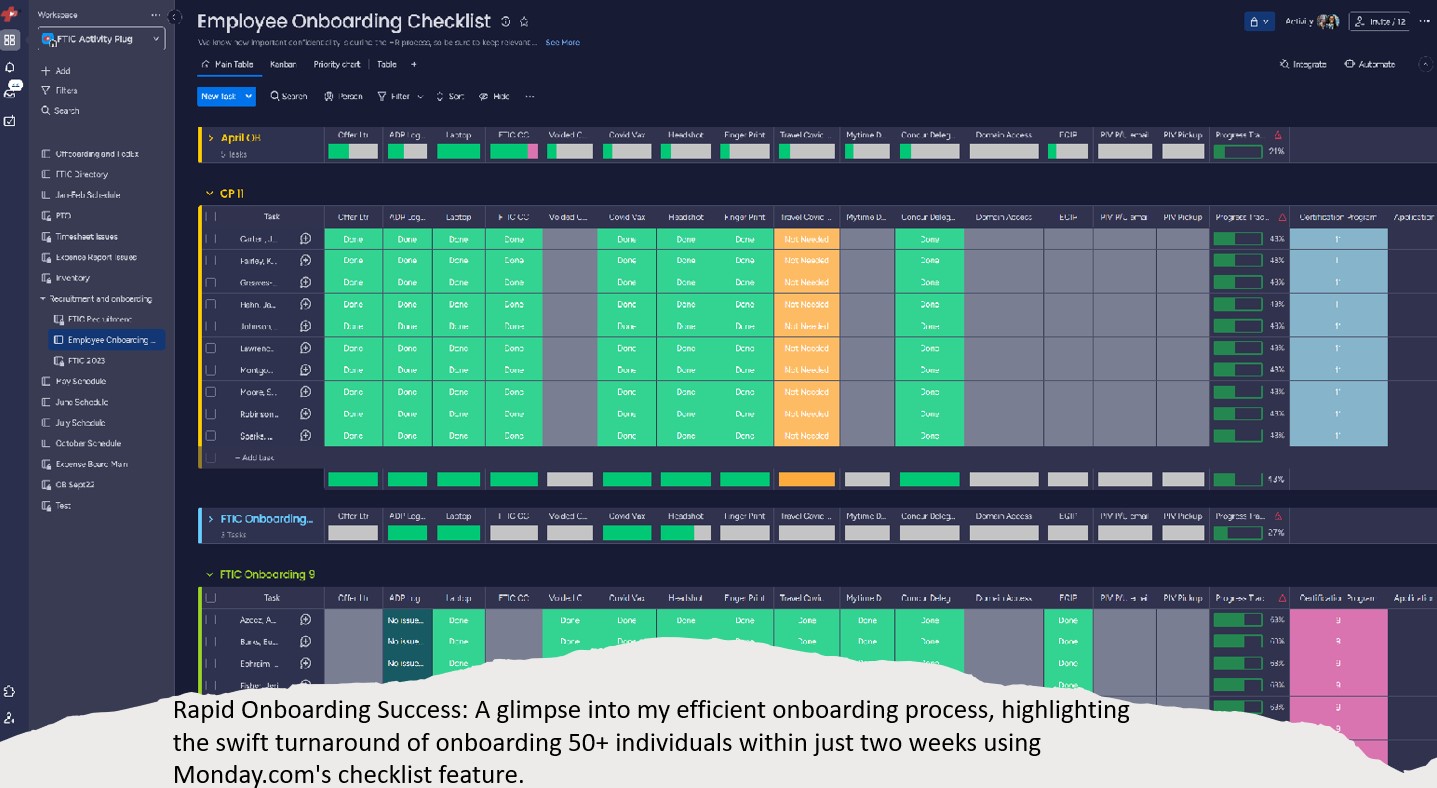Image resolution: width=1437 pixels, height=788 pixels.
Task: Select the Hahn row checkbox
Action: (x=211, y=304)
